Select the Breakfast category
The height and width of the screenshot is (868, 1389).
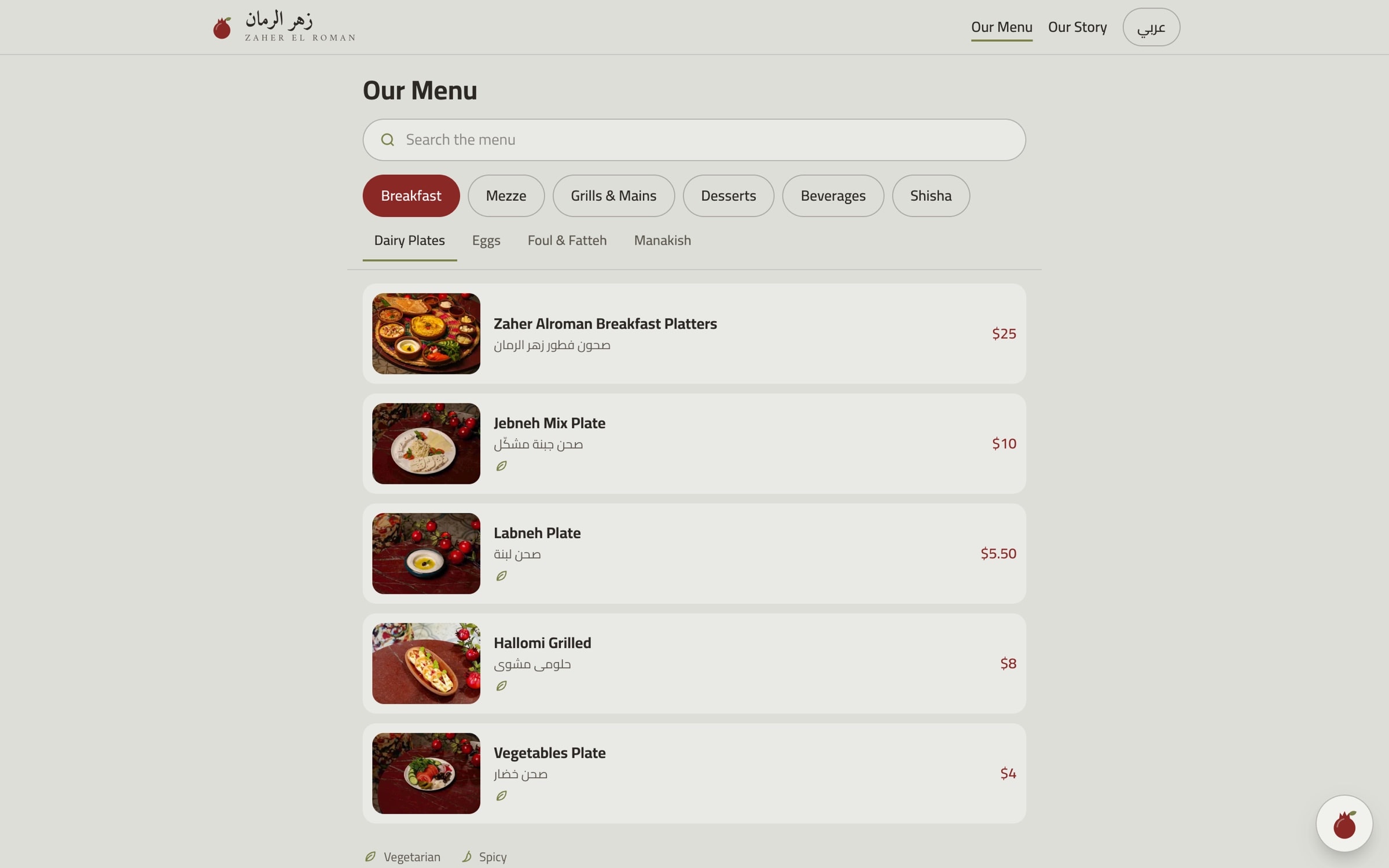pyautogui.click(x=411, y=196)
